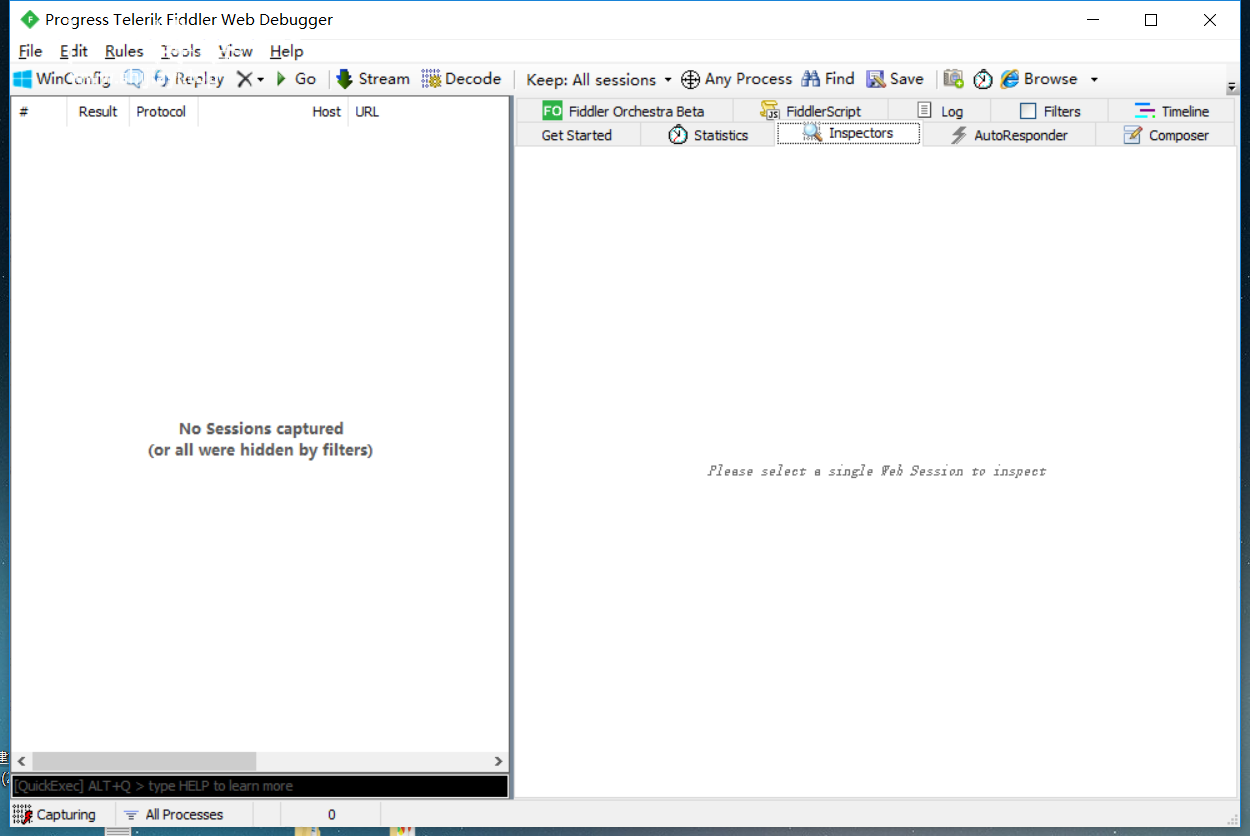This screenshot has width=1250, height=836.
Task: Click session count 0 in status bar
Action: point(331,815)
